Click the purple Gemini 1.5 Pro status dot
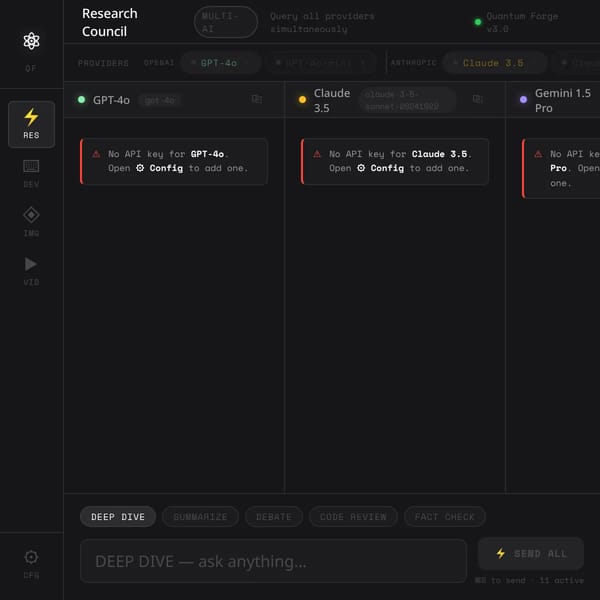 click(523, 100)
